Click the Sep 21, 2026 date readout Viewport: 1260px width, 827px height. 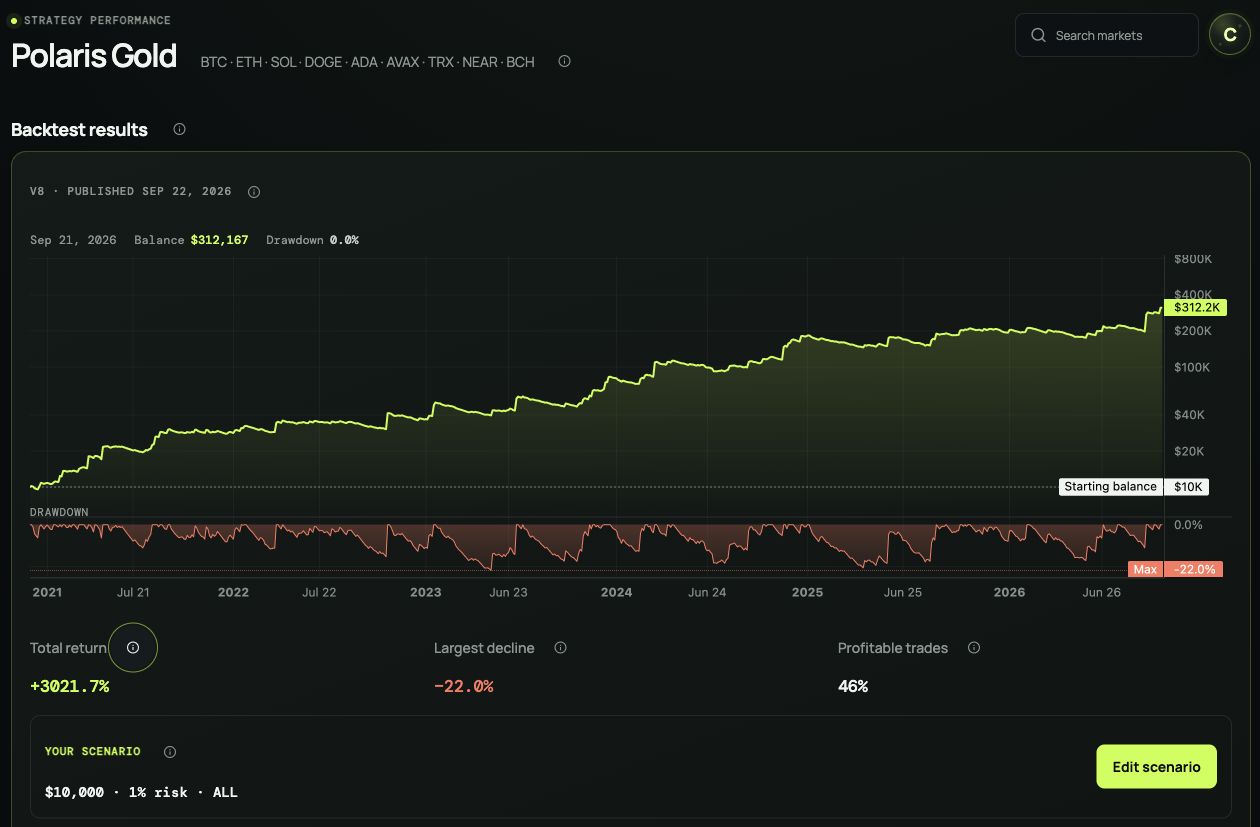[x=73, y=240]
